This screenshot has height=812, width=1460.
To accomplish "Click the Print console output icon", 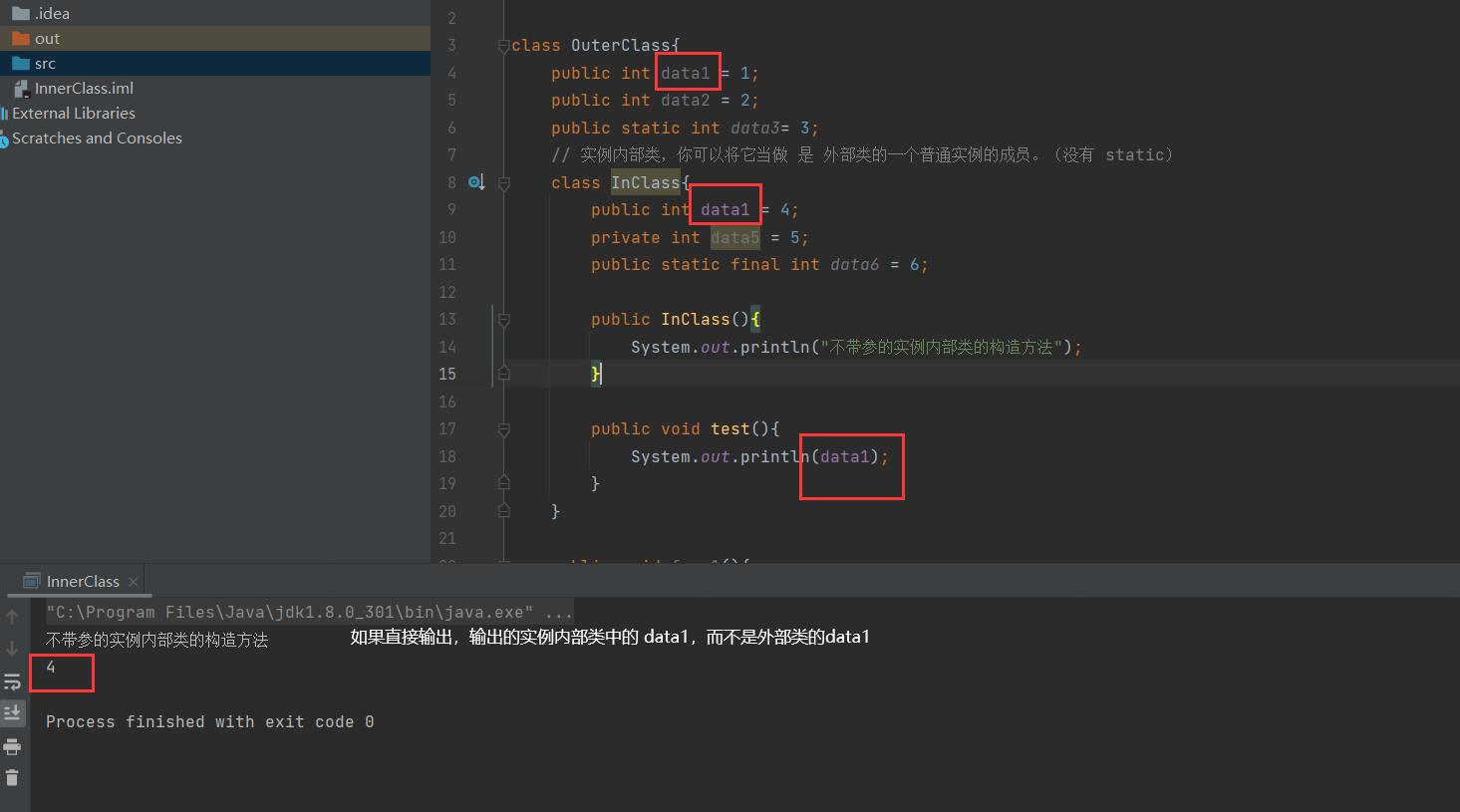I will [x=12, y=746].
